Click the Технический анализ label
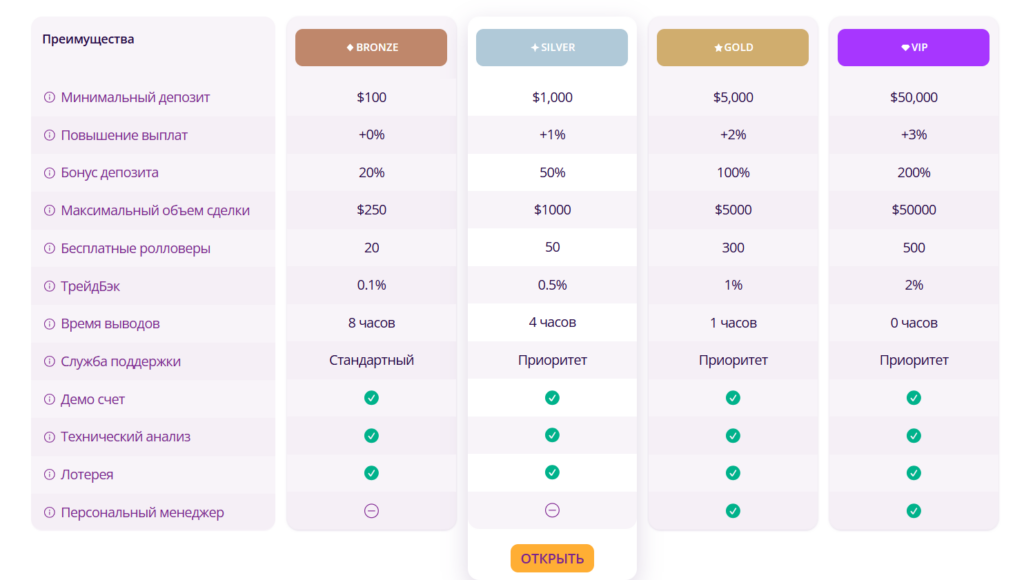The height and width of the screenshot is (580, 1024). click(x=126, y=437)
